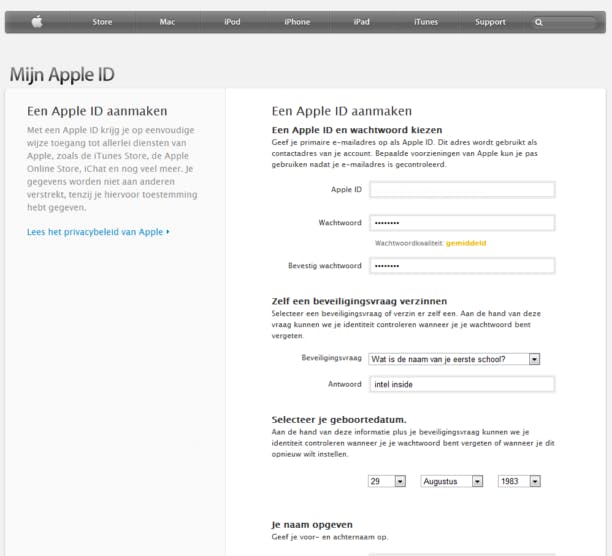Click the Bevestig wachtwoord field
612x556 pixels.
coord(462,266)
